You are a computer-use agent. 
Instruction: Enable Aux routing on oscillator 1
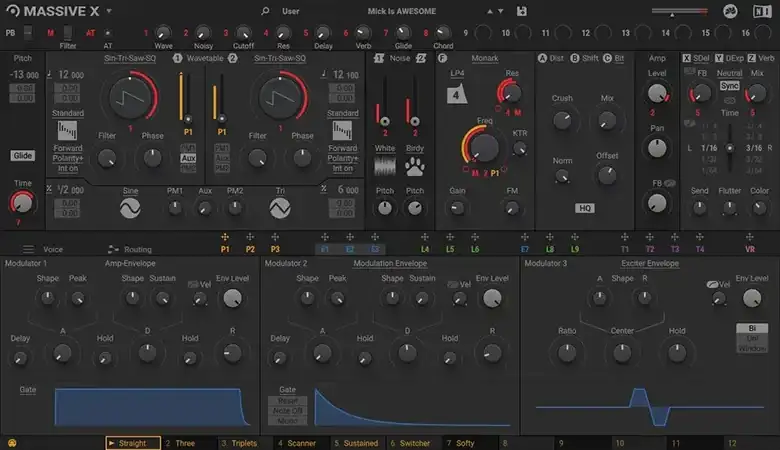tap(188, 158)
